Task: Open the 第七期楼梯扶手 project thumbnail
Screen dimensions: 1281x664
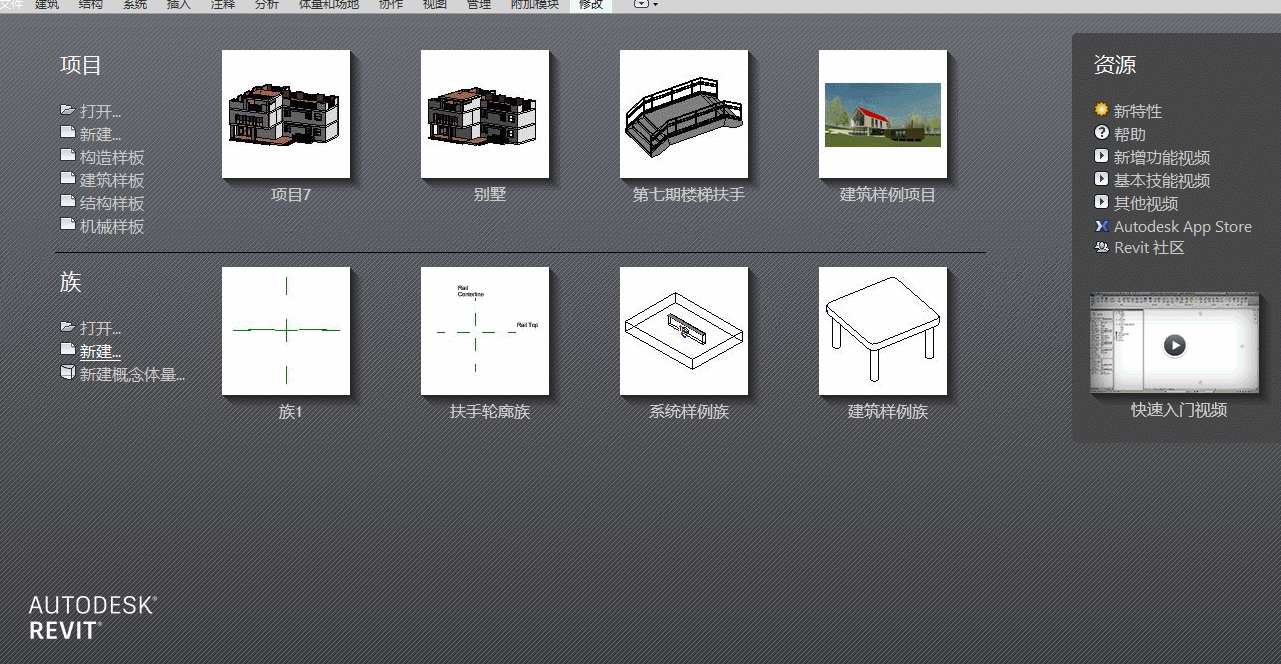Action: [x=684, y=114]
